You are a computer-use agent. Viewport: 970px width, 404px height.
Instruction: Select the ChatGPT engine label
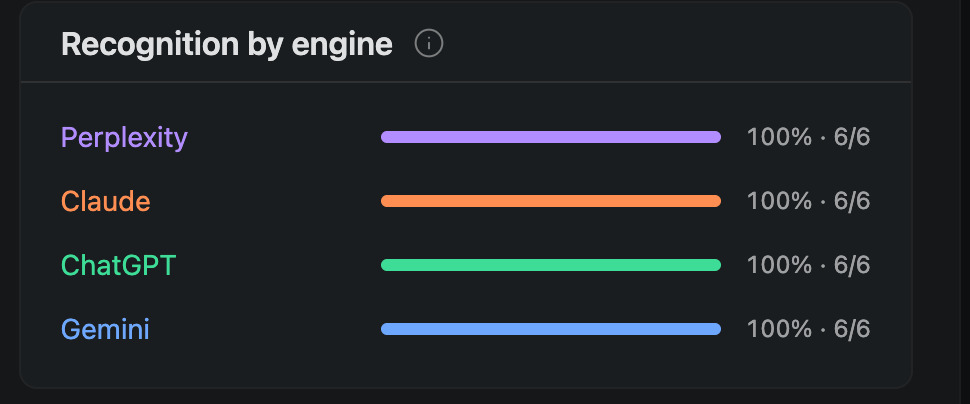[x=118, y=265]
